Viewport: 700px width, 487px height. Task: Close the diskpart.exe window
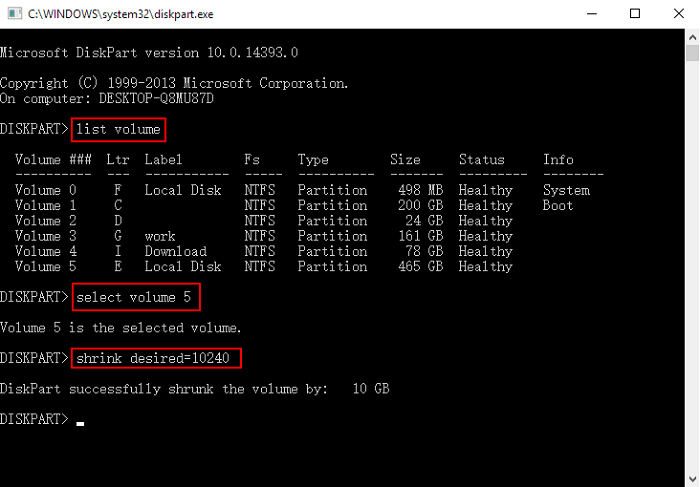[x=677, y=15]
